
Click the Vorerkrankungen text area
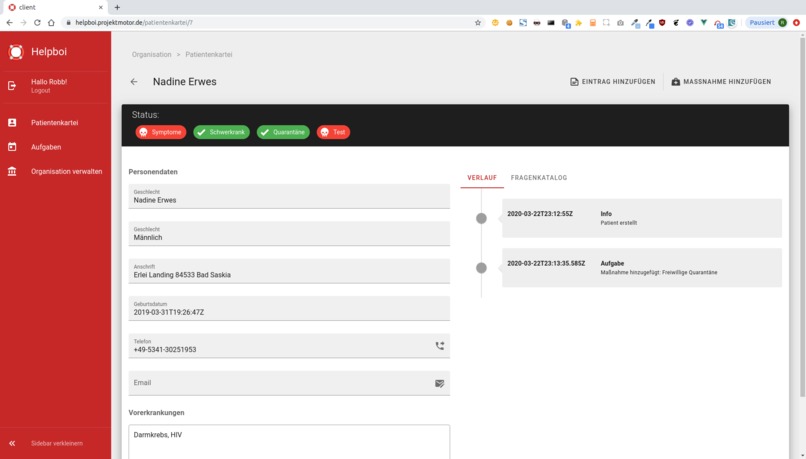click(x=289, y=442)
